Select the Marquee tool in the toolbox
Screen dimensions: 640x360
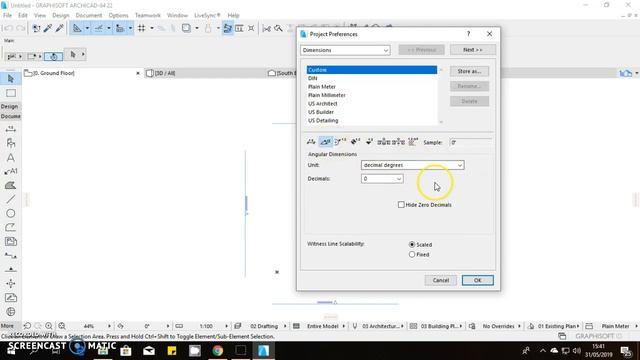coord(11,93)
